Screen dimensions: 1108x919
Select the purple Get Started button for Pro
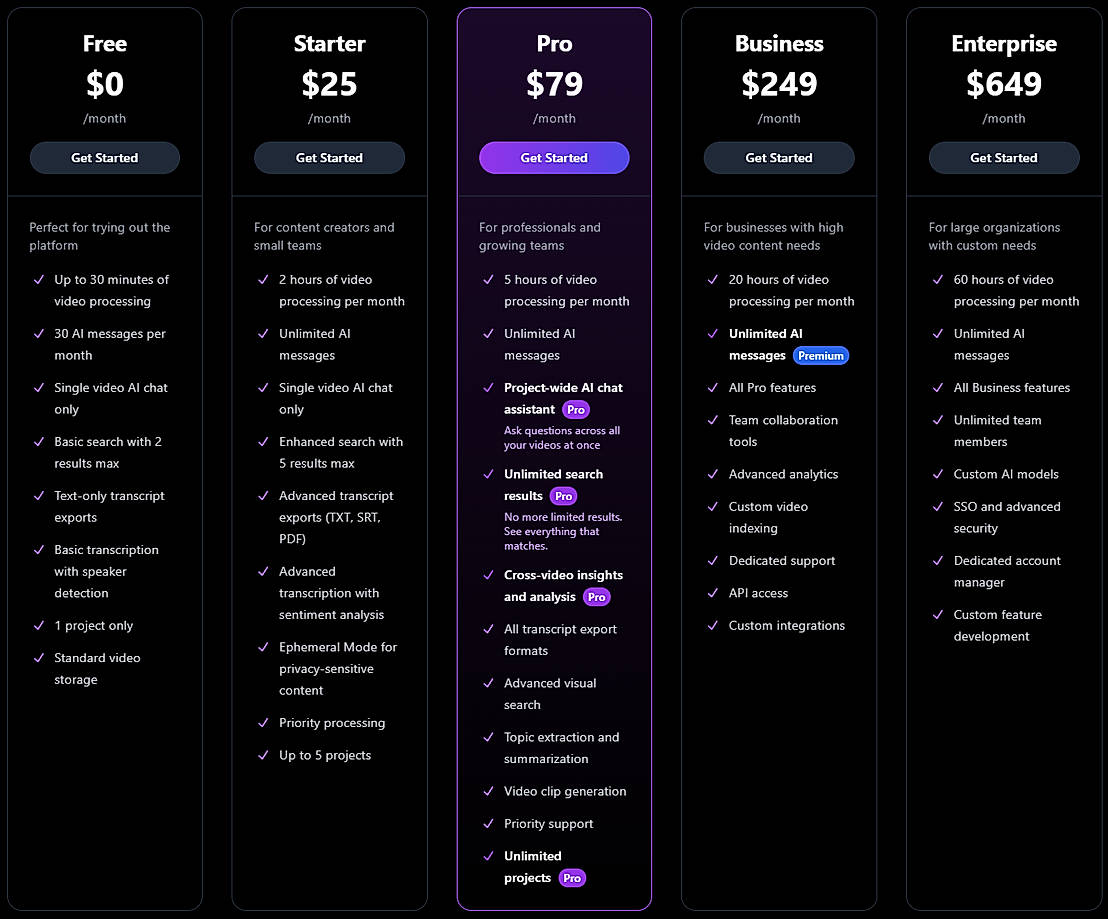554,158
